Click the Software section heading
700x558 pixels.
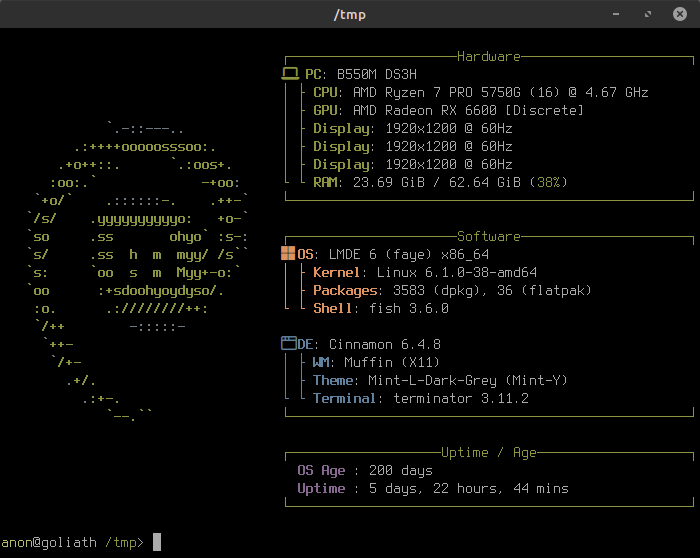point(489,237)
